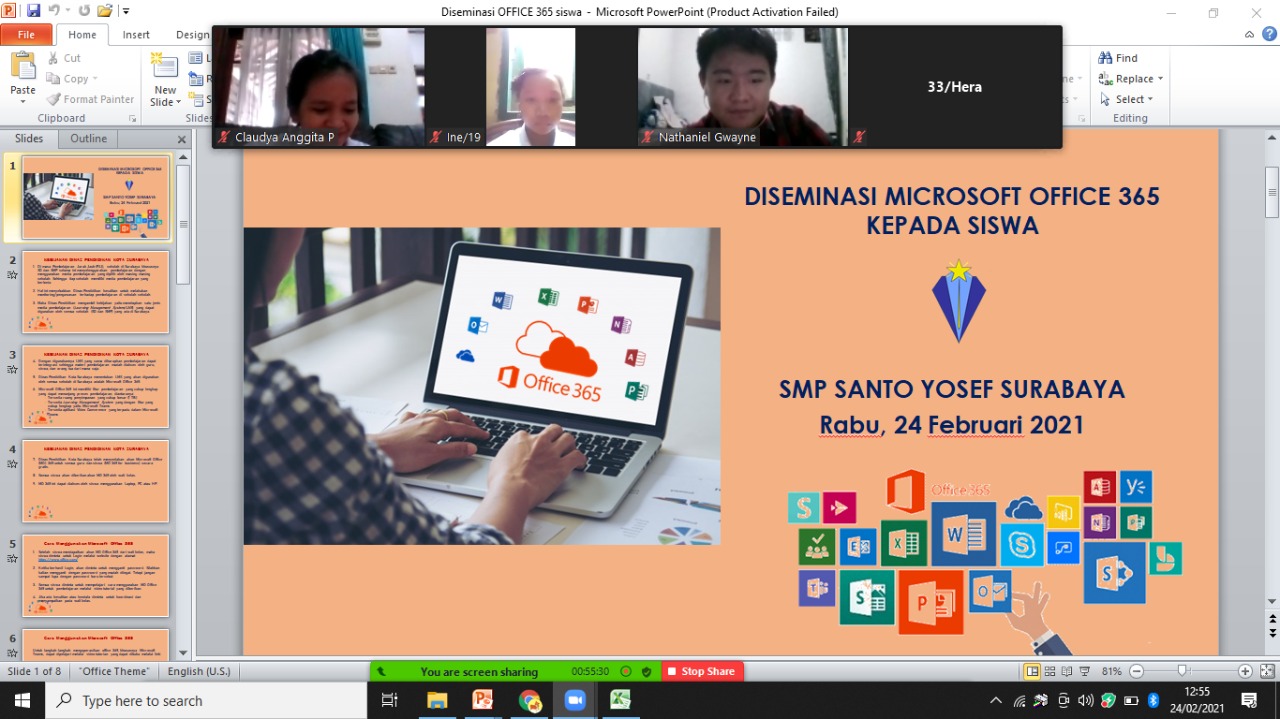Click the Zoom recording indicator icon
The width and height of the screenshot is (1280, 719).
click(x=626, y=672)
